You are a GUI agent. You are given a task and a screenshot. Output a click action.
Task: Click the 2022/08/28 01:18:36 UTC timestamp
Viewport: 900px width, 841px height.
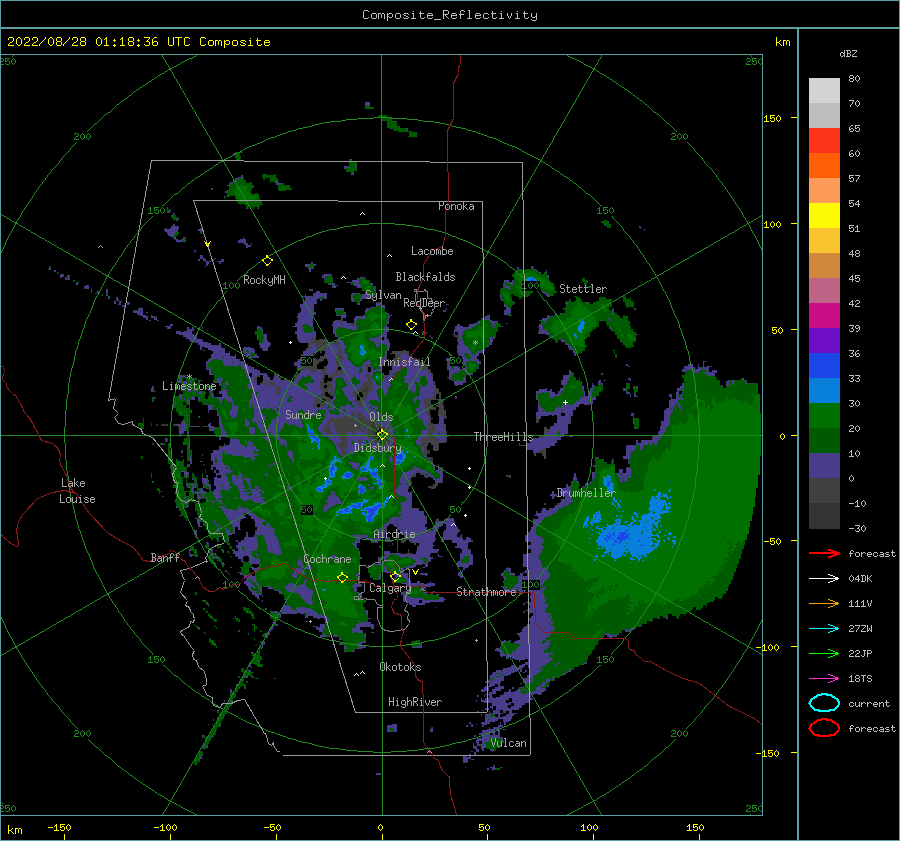[x=98, y=42]
